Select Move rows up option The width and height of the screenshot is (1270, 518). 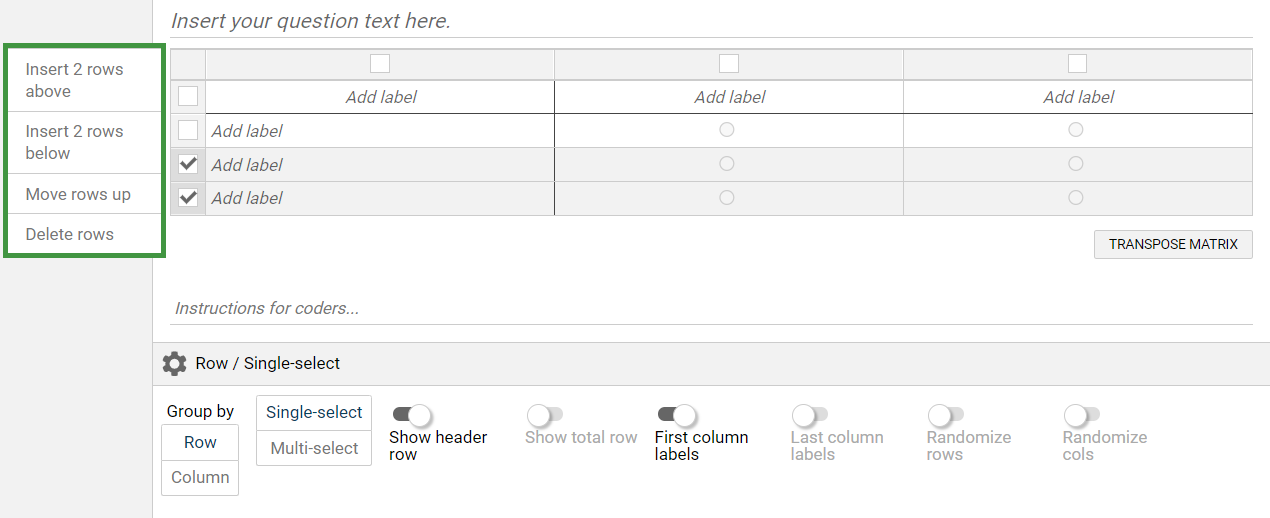78,194
